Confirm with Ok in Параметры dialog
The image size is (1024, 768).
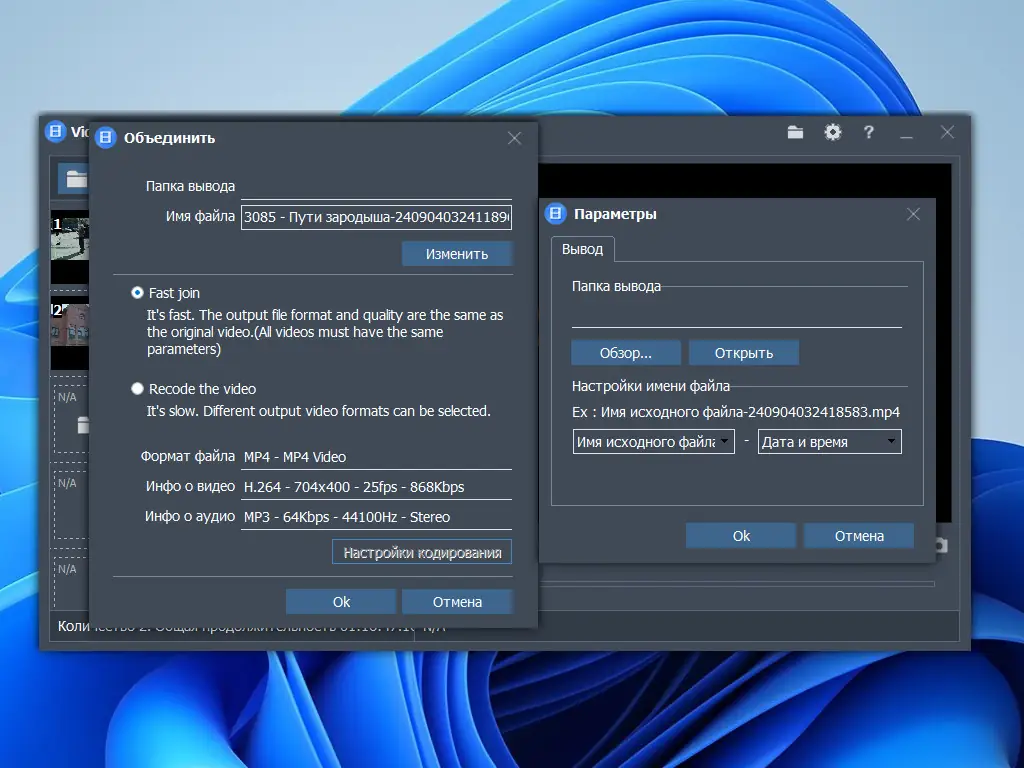click(x=740, y=536)
